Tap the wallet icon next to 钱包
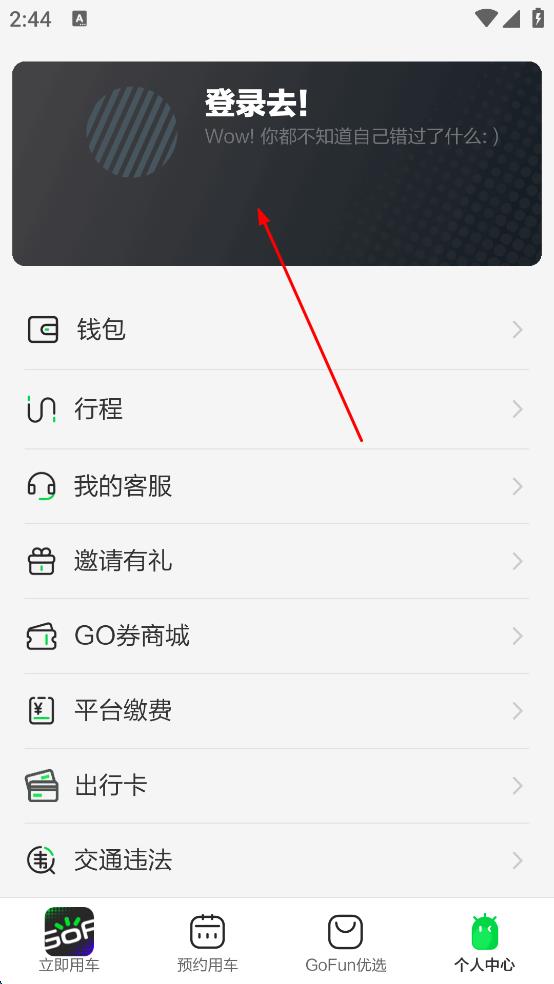 coord(43,329)
